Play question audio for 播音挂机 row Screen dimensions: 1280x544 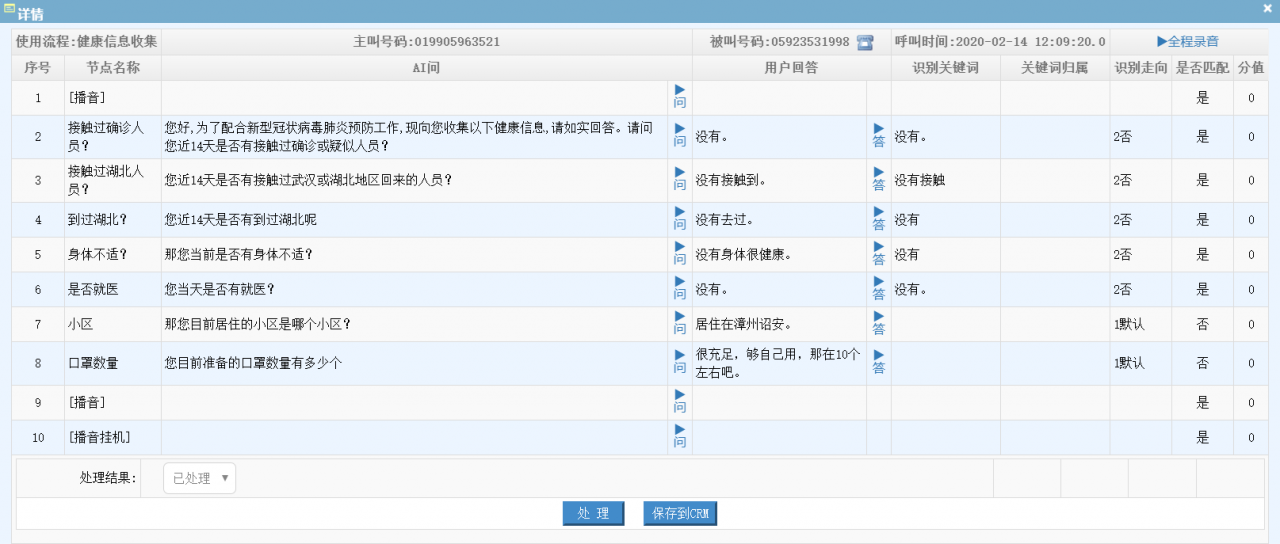(680, 437)
